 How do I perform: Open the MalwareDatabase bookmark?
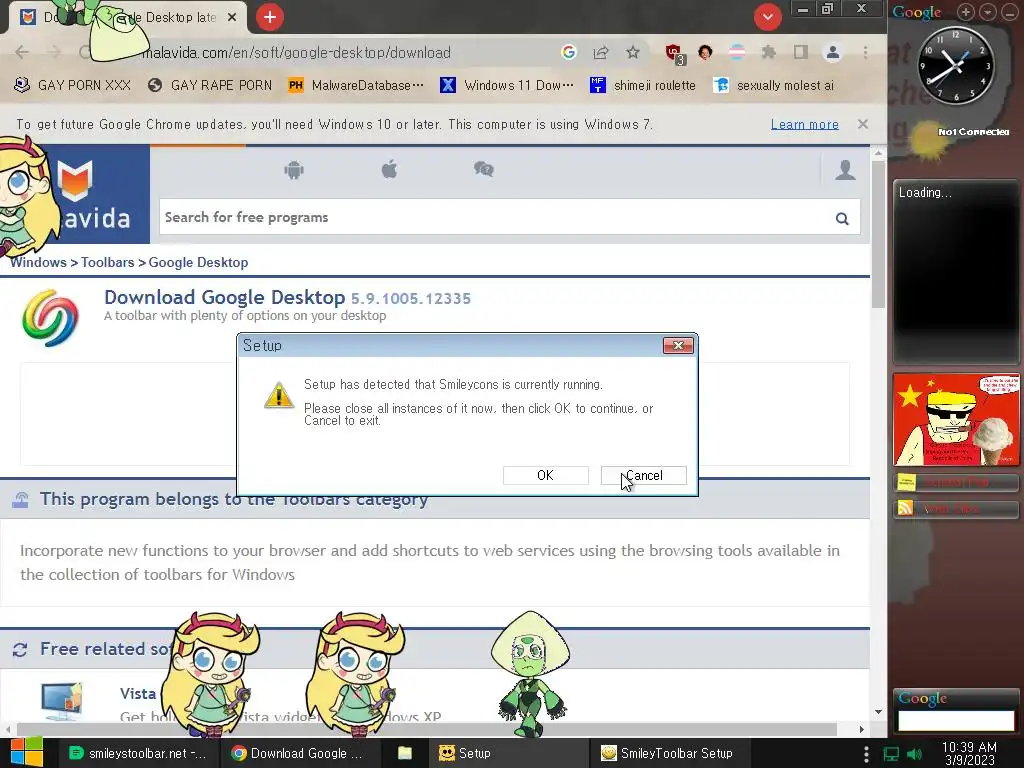tap(357, 86)
